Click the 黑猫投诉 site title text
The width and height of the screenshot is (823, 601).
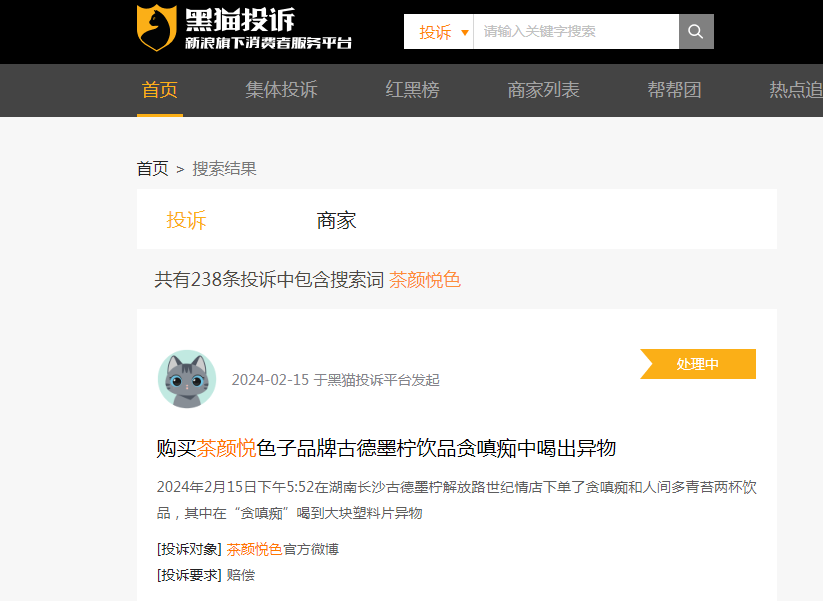[x=240, y=18]
